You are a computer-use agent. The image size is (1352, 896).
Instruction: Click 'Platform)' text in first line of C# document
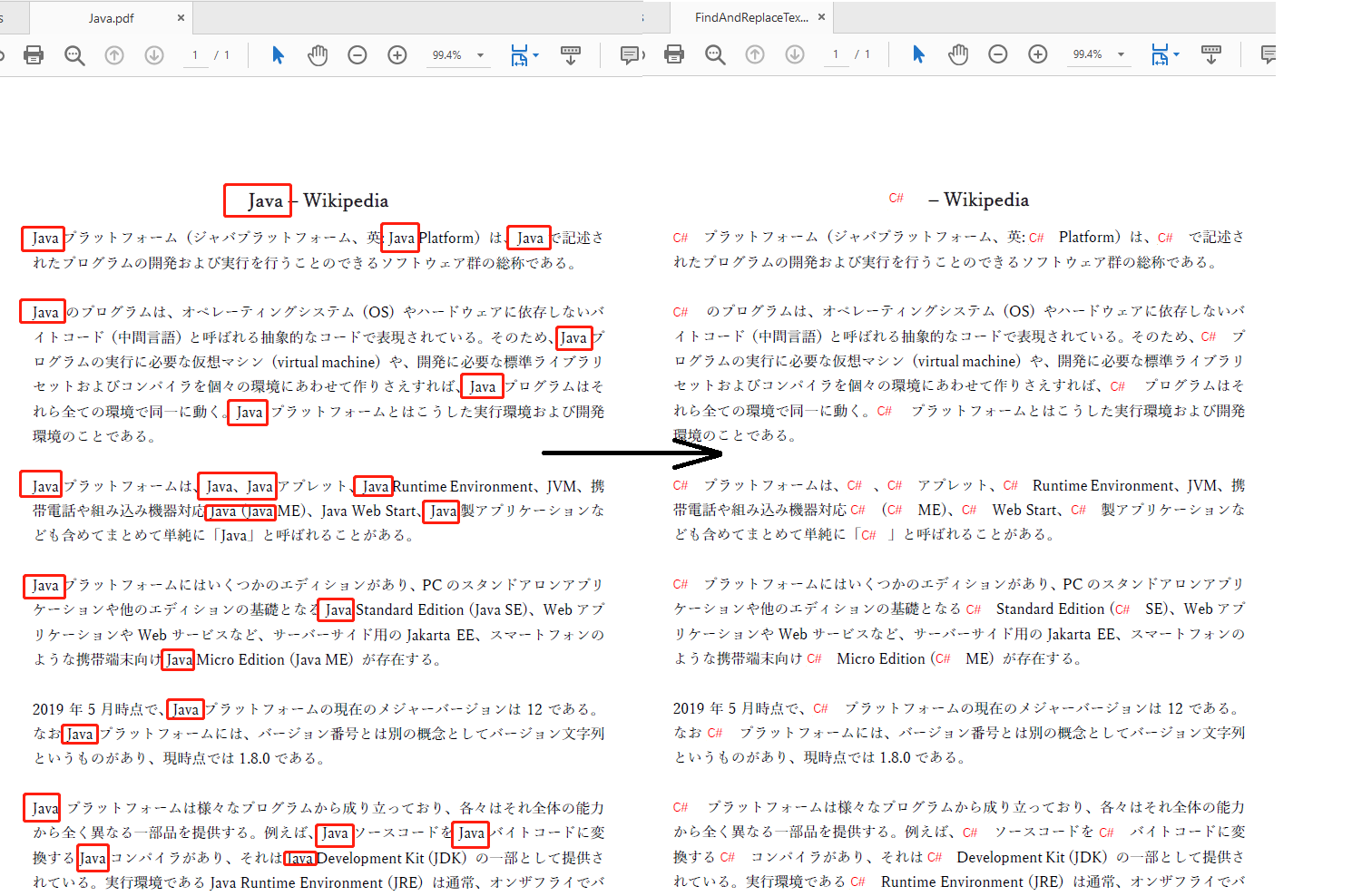pos(1089,237)
